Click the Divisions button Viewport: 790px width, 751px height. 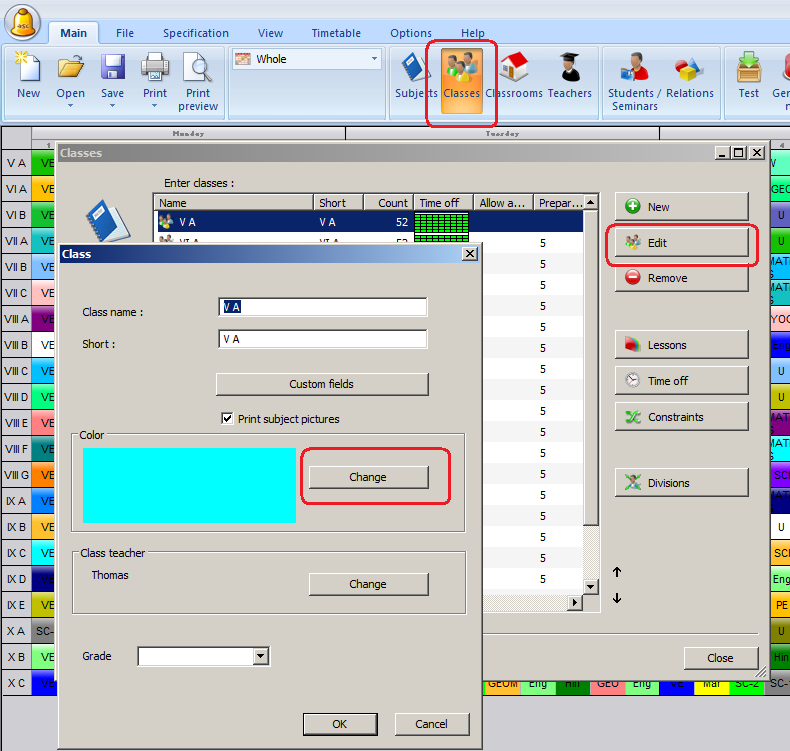pyautogui.click(x=681, y=483)
